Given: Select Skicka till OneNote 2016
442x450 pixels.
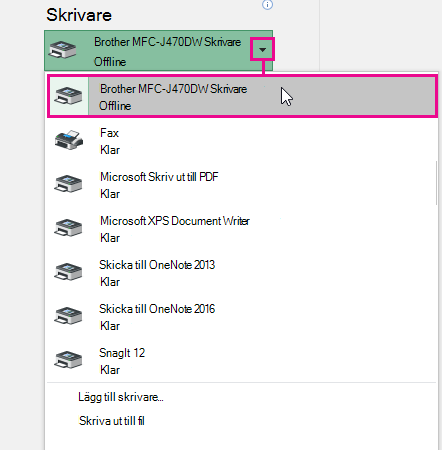Looking at the screenshot, I should coord(242,317).
